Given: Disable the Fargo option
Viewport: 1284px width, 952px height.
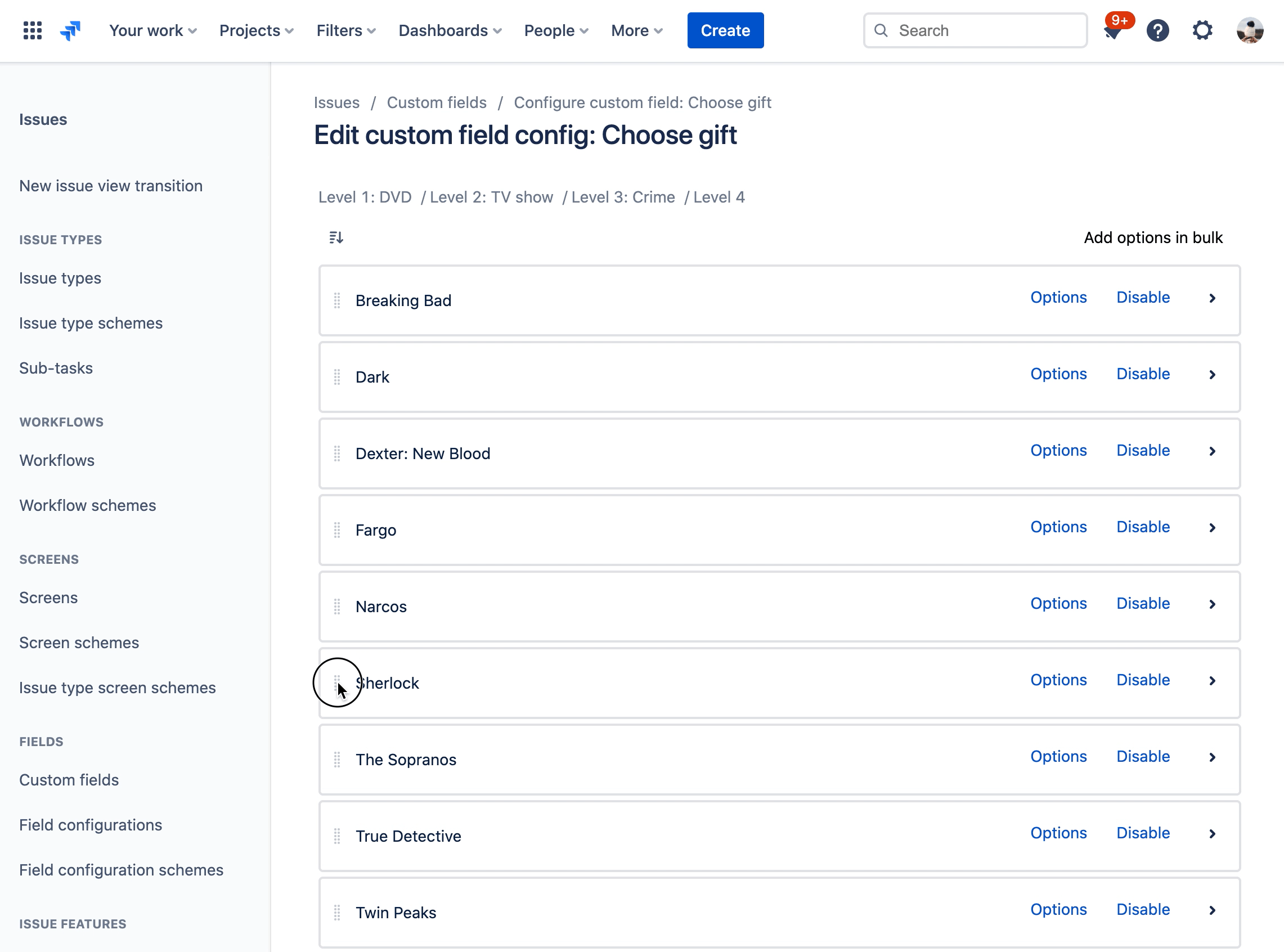Looking at the screenshot, I should (1143, 527).
